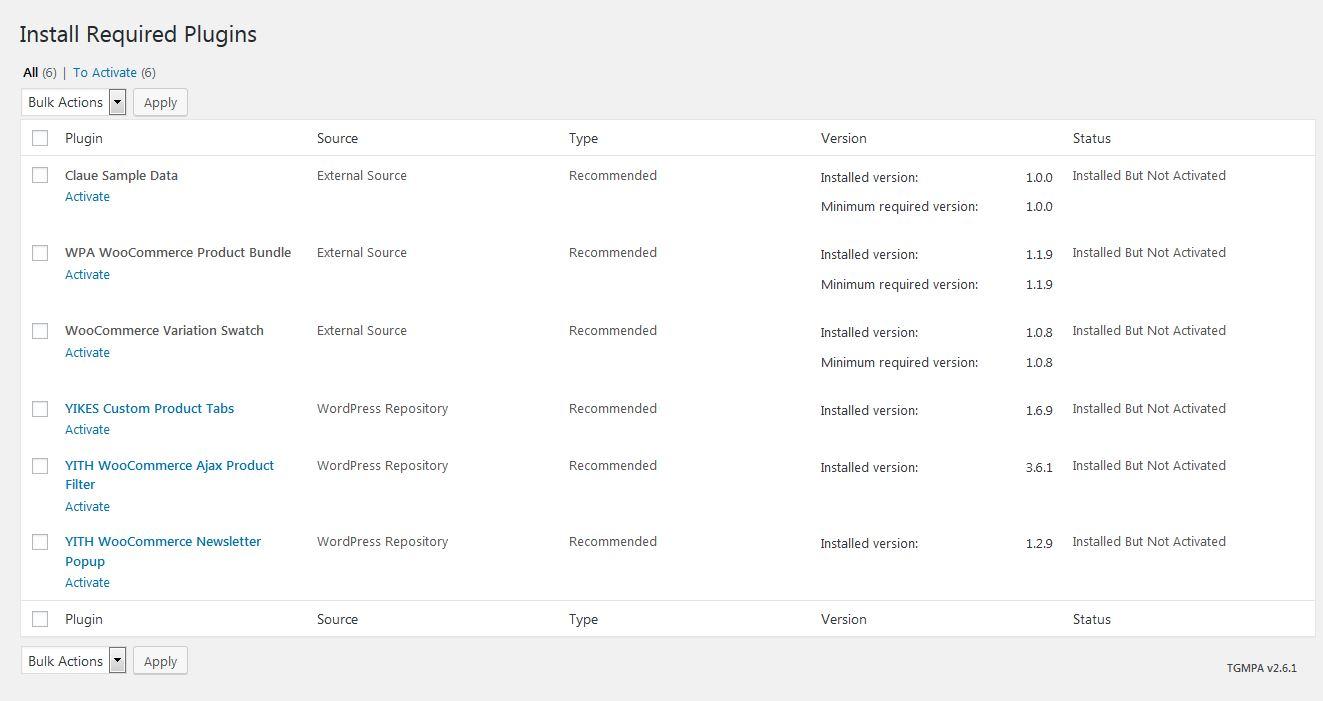Tick the YITH WooCommerce Newsletter Popup checkbox

pyautogui.click(x=40, y=542)
